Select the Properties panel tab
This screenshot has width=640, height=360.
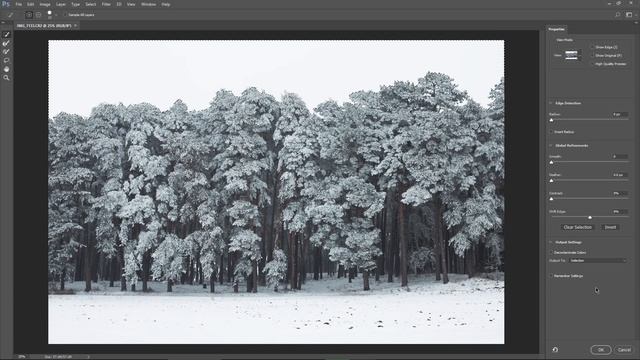[x=556, y=29]
